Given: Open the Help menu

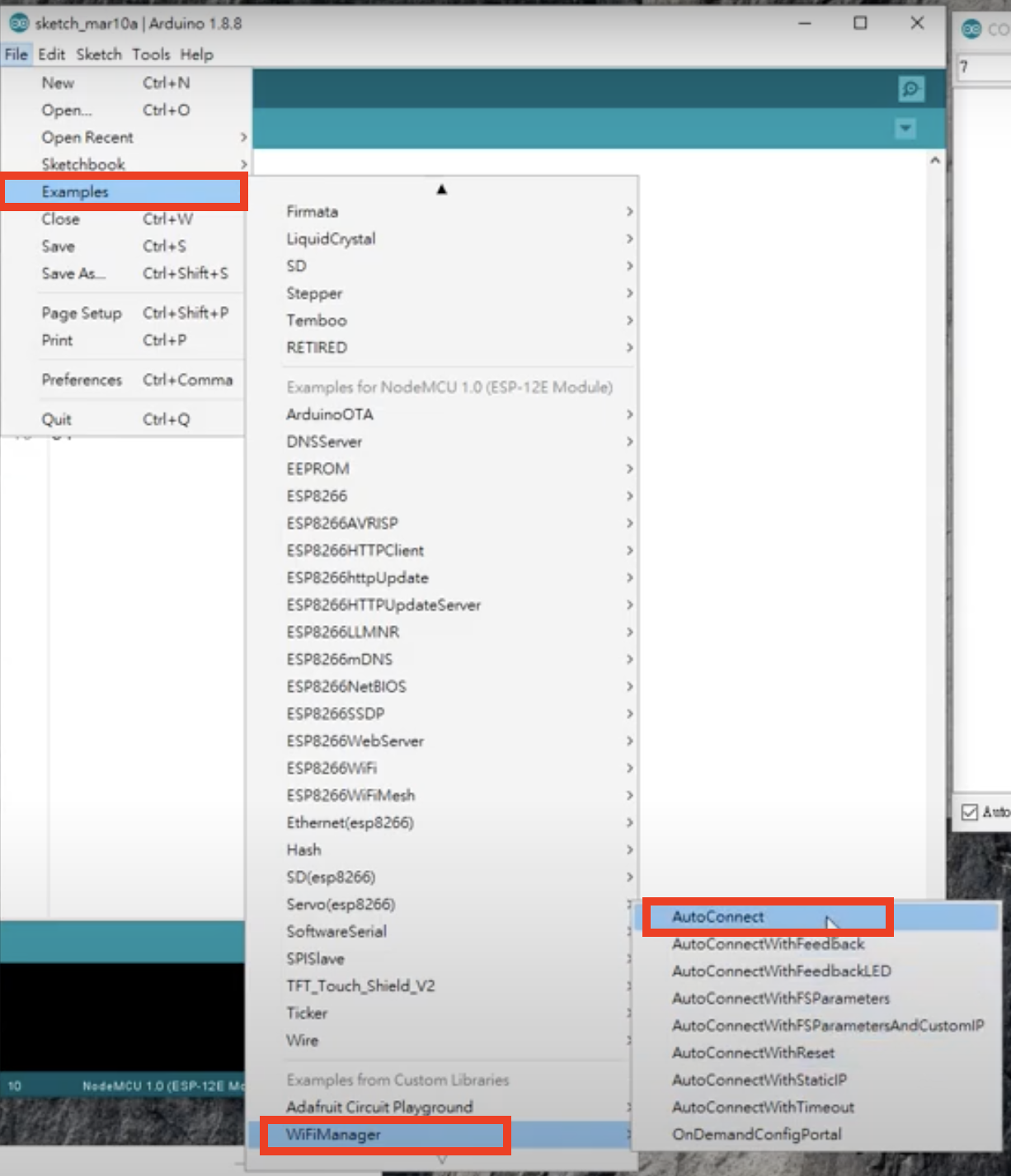Looking at the screenshot, I should [196, 54].
